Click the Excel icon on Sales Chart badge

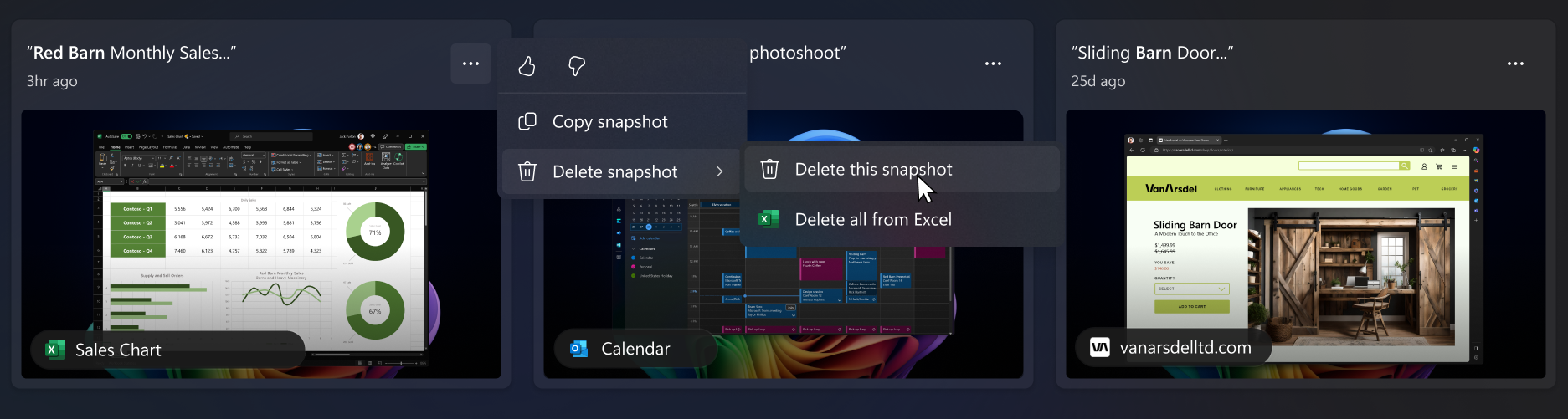coord(55,350)
